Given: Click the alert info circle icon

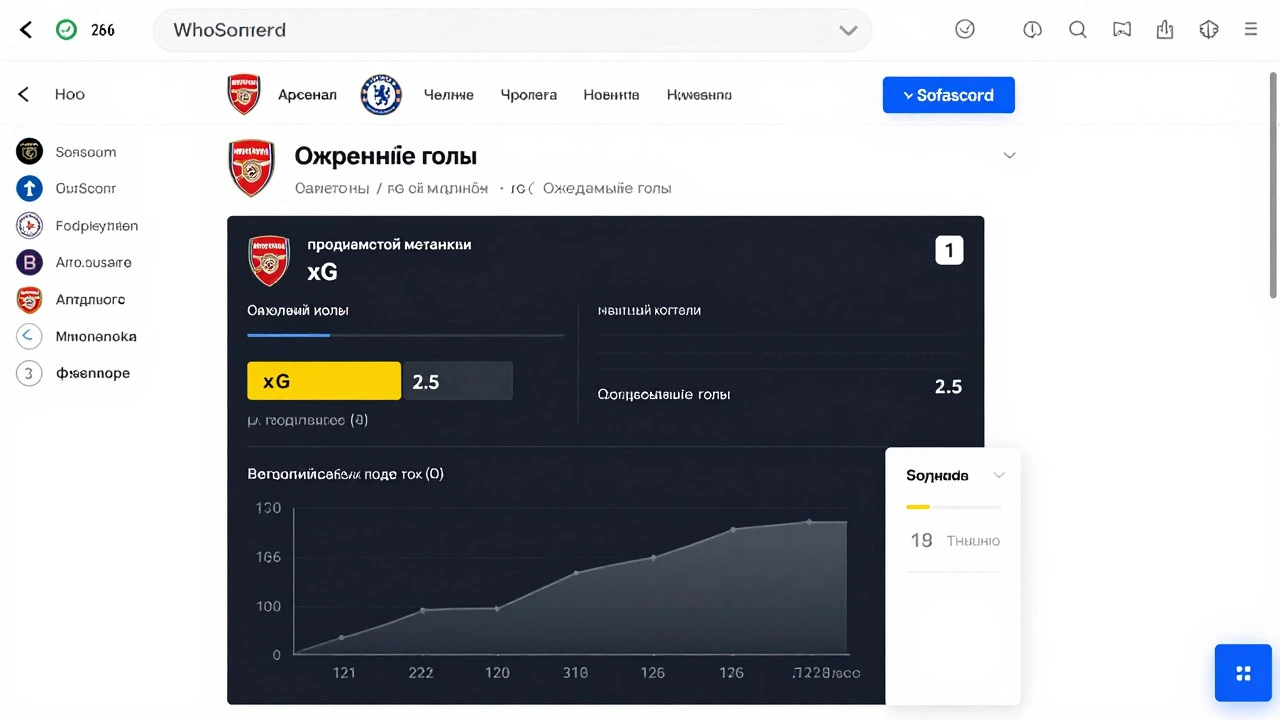Looking at the screenshot, I should (x=1033, y=30).
